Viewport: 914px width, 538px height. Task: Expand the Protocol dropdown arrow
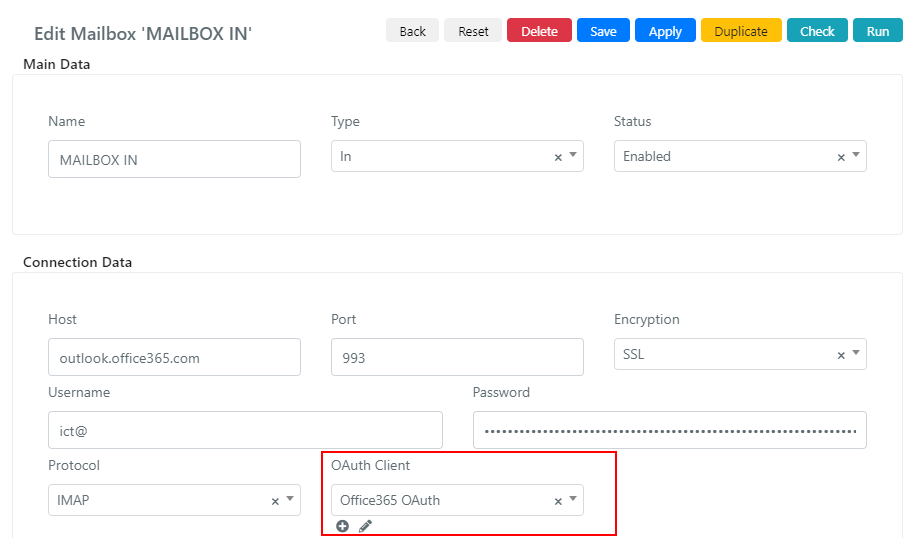click(x=290, y=498)
